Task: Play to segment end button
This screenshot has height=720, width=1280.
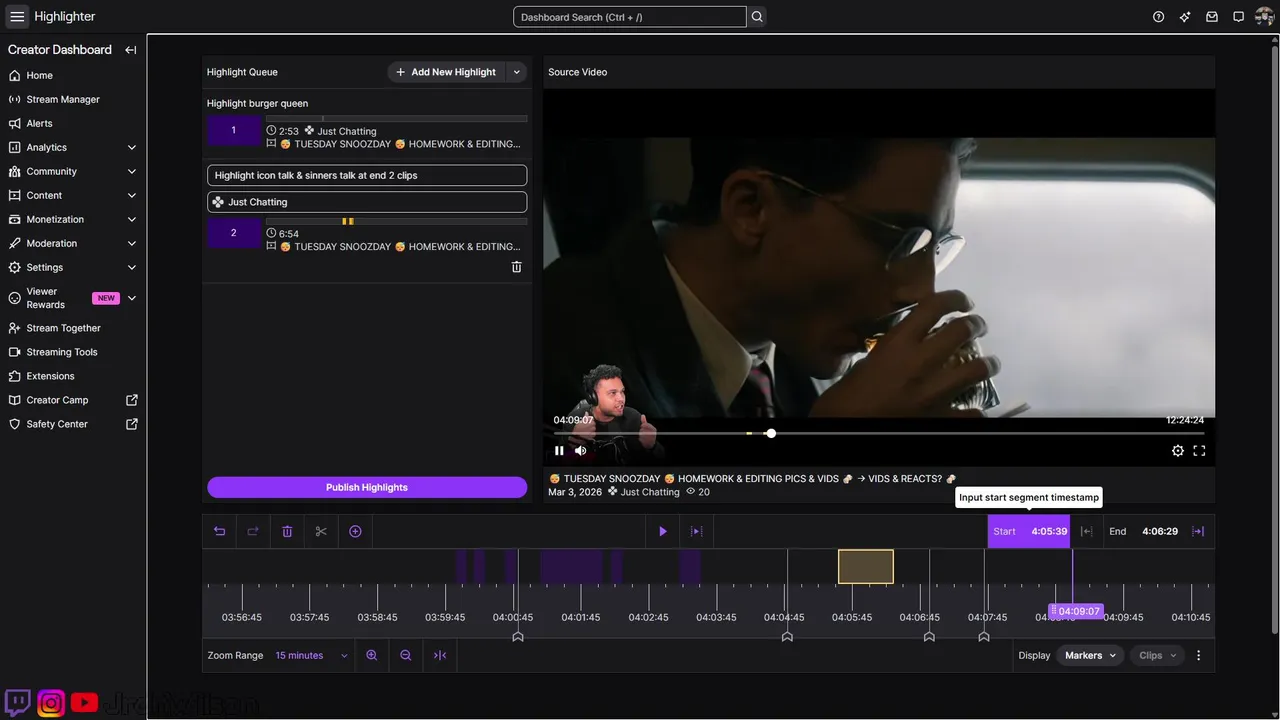Action: (x=697, y=531)
